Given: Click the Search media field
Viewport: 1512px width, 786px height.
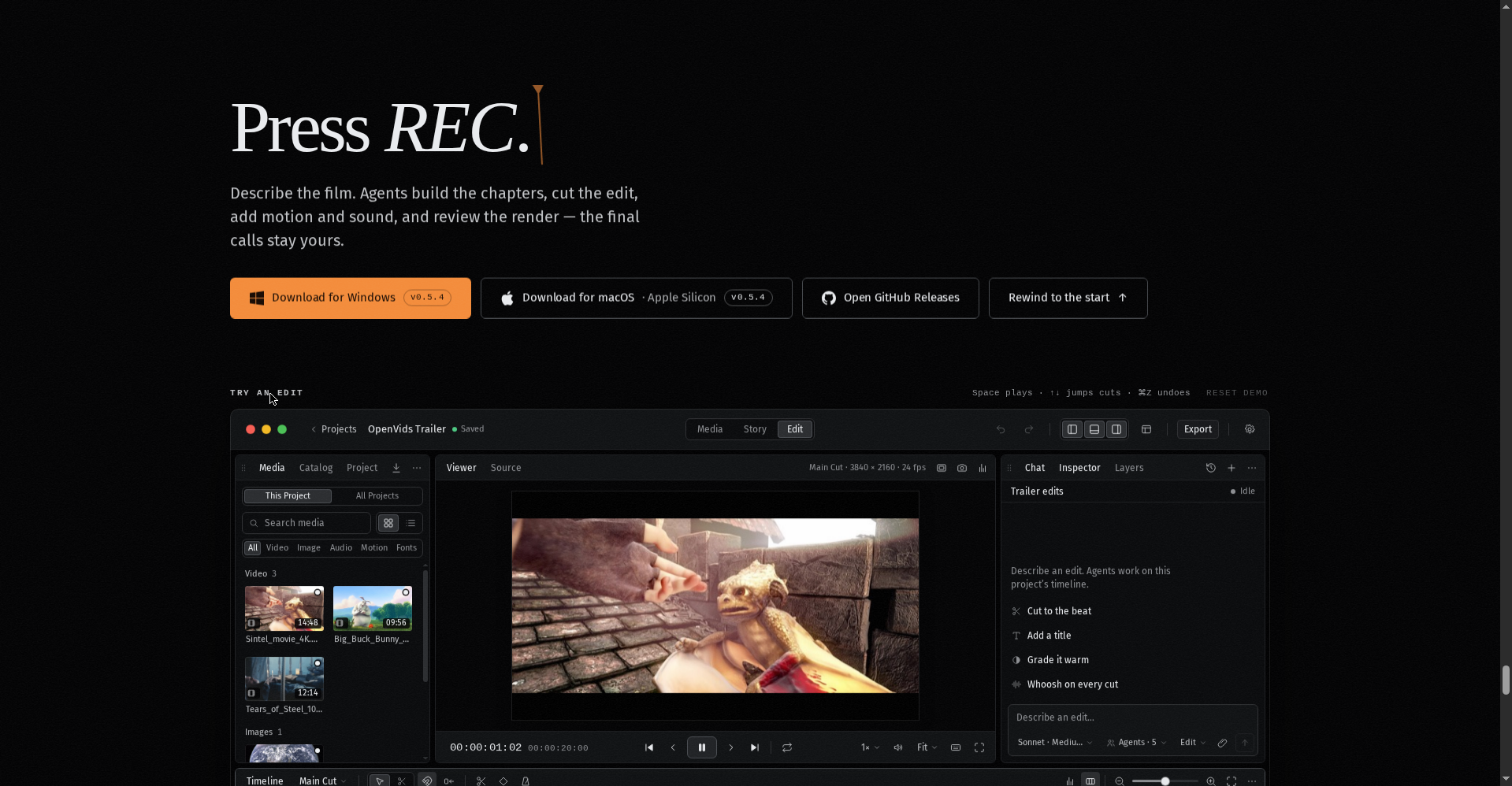Looking at the screenshot, I should point(306,523).
